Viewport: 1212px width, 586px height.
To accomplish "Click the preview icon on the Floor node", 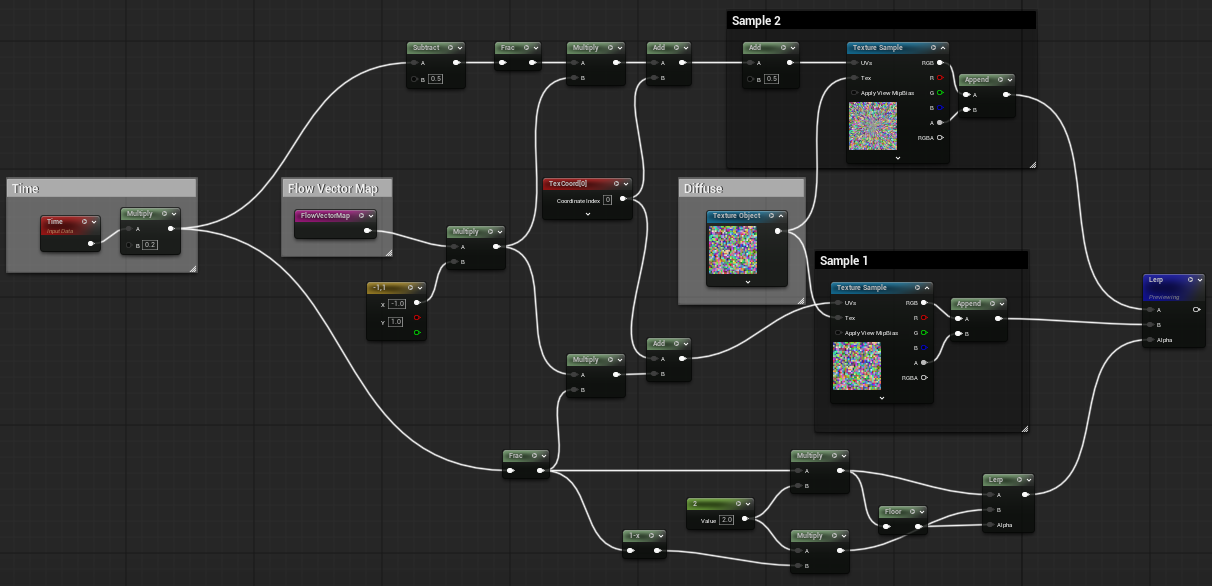I will click(x=911, y=511).
